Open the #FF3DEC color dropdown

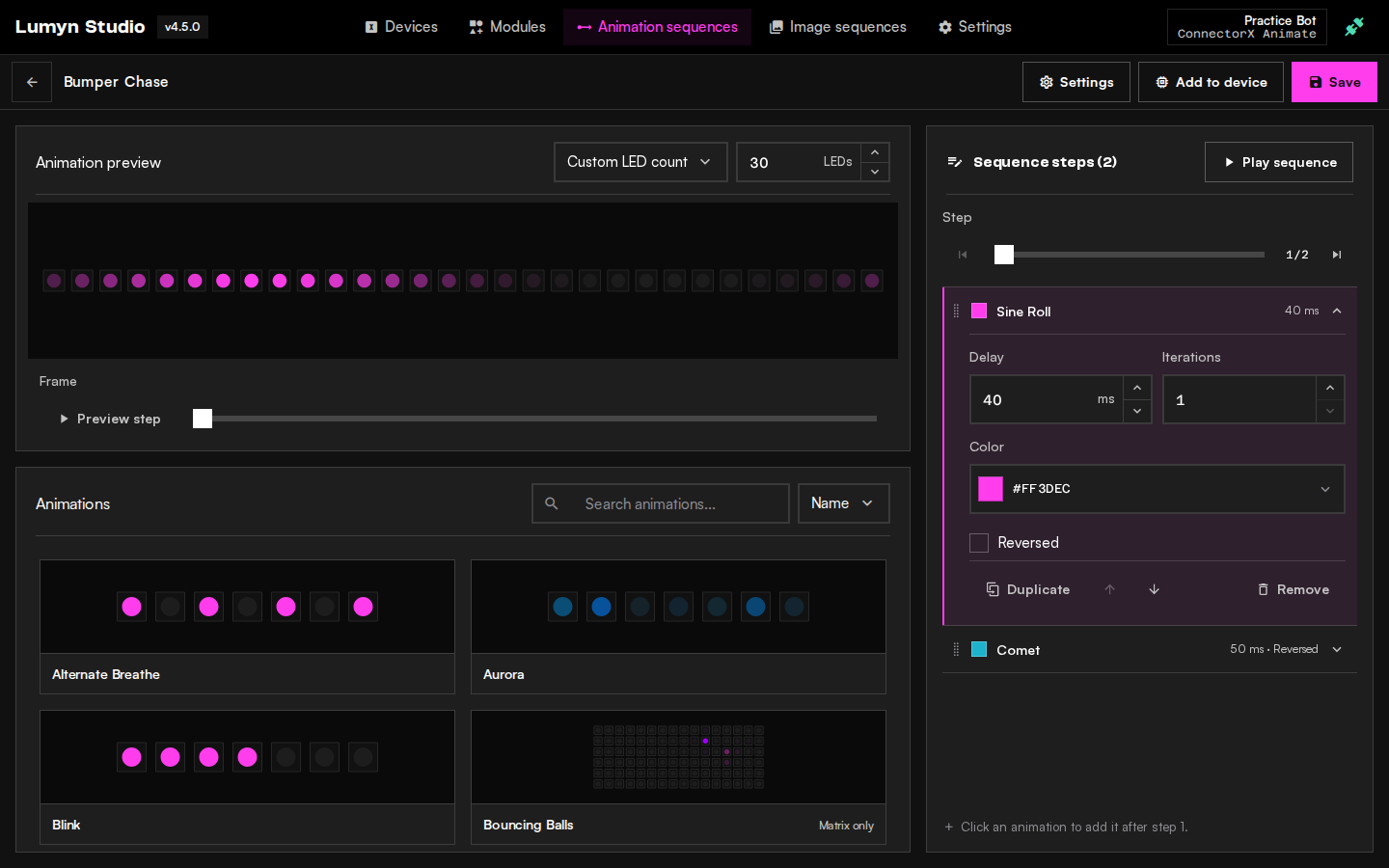click(1157, 489)
